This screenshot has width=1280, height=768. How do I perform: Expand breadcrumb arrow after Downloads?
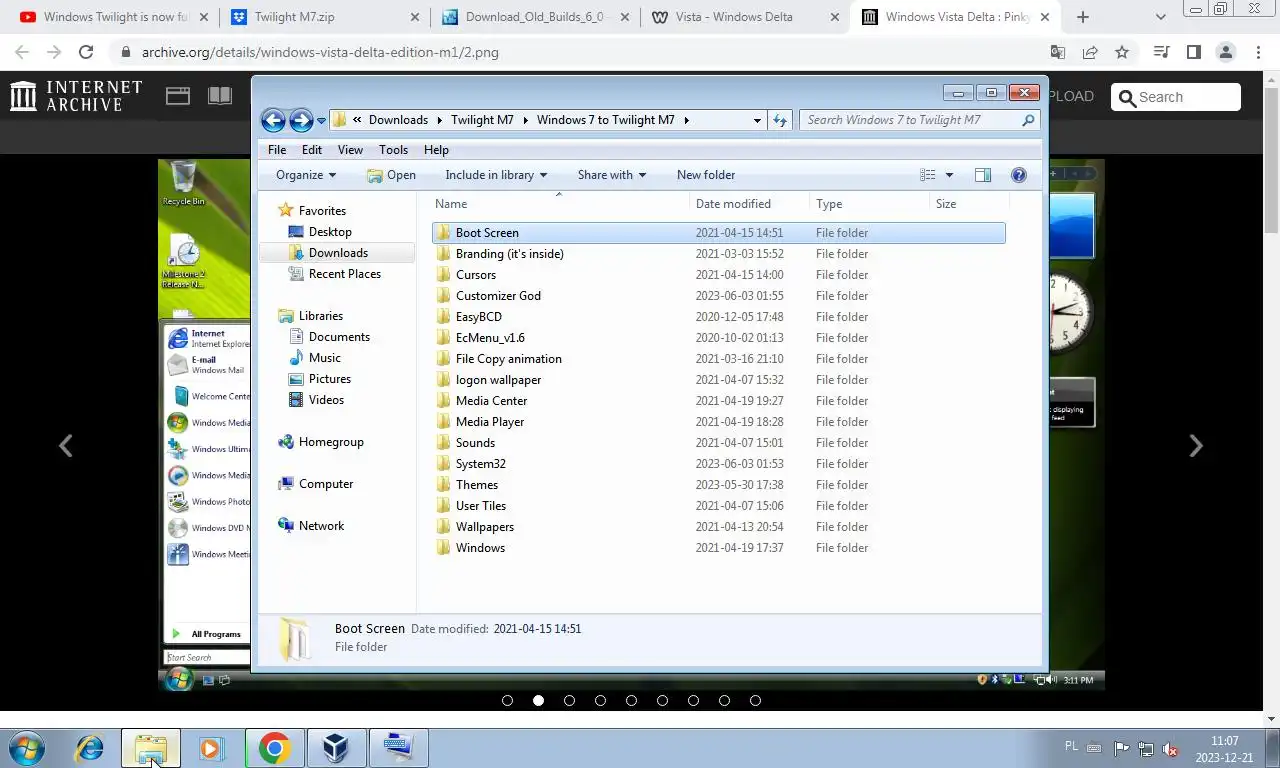(438, 120)
